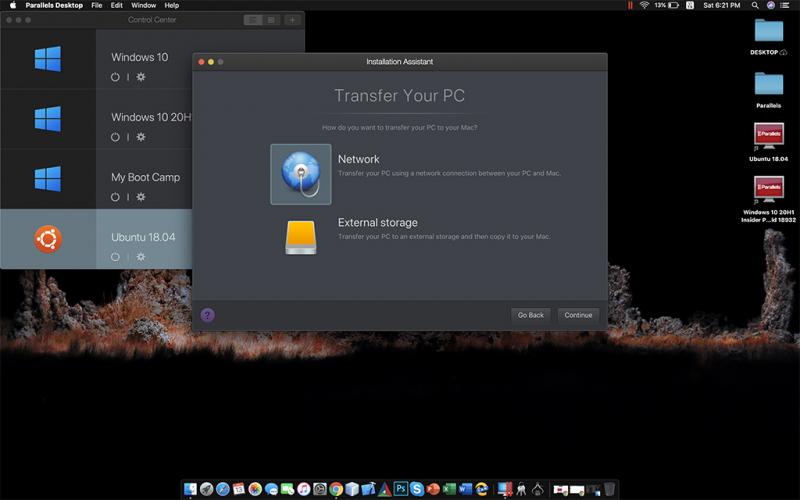Open Google Chrome in the Dock
This screenshot has width=800, height=500.
[336, 489]
